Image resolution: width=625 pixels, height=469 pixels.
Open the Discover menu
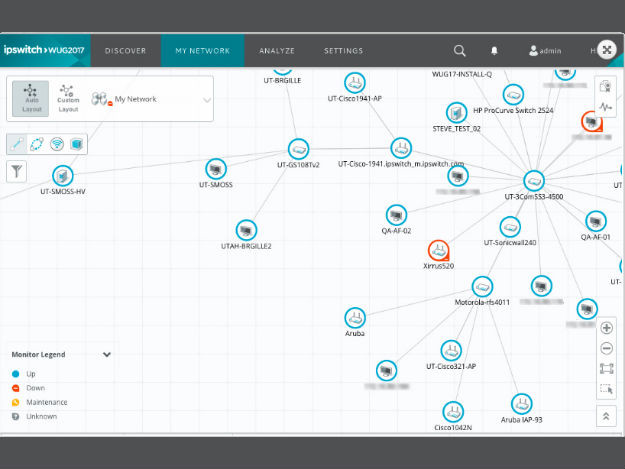pos(126,51)
